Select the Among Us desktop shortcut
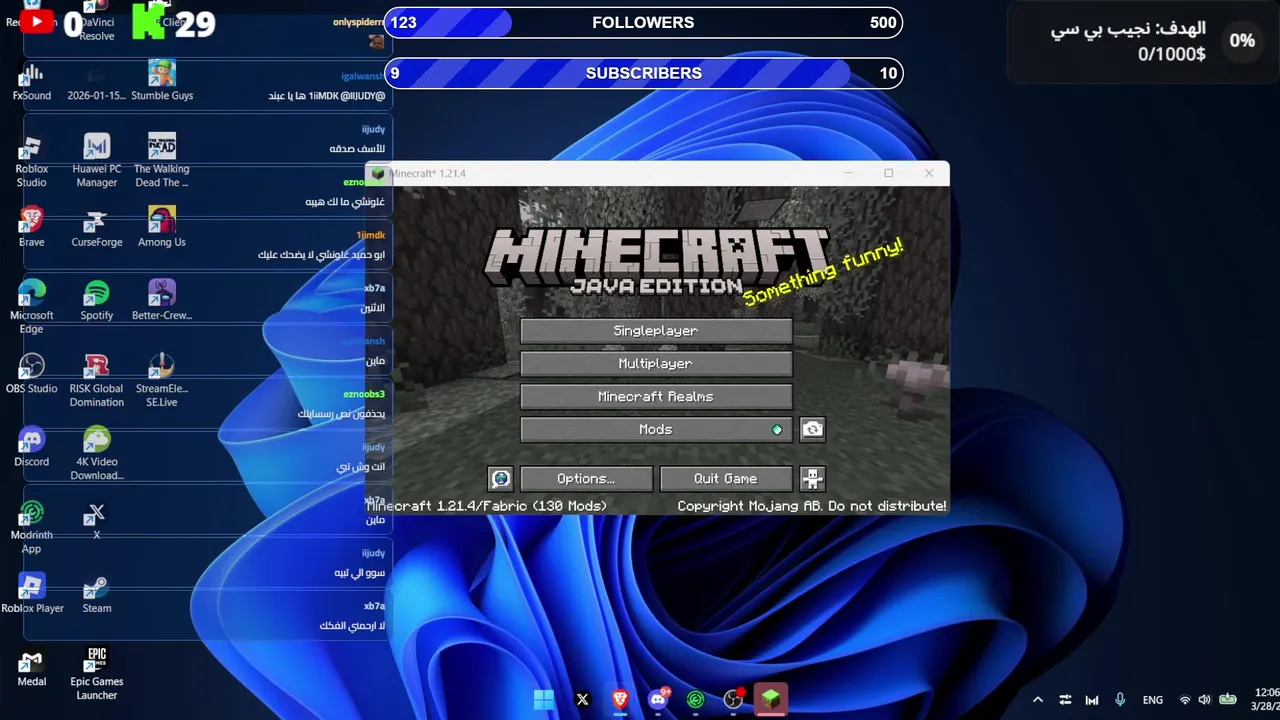Screen dimensions: 1280x720 point(162,228)
